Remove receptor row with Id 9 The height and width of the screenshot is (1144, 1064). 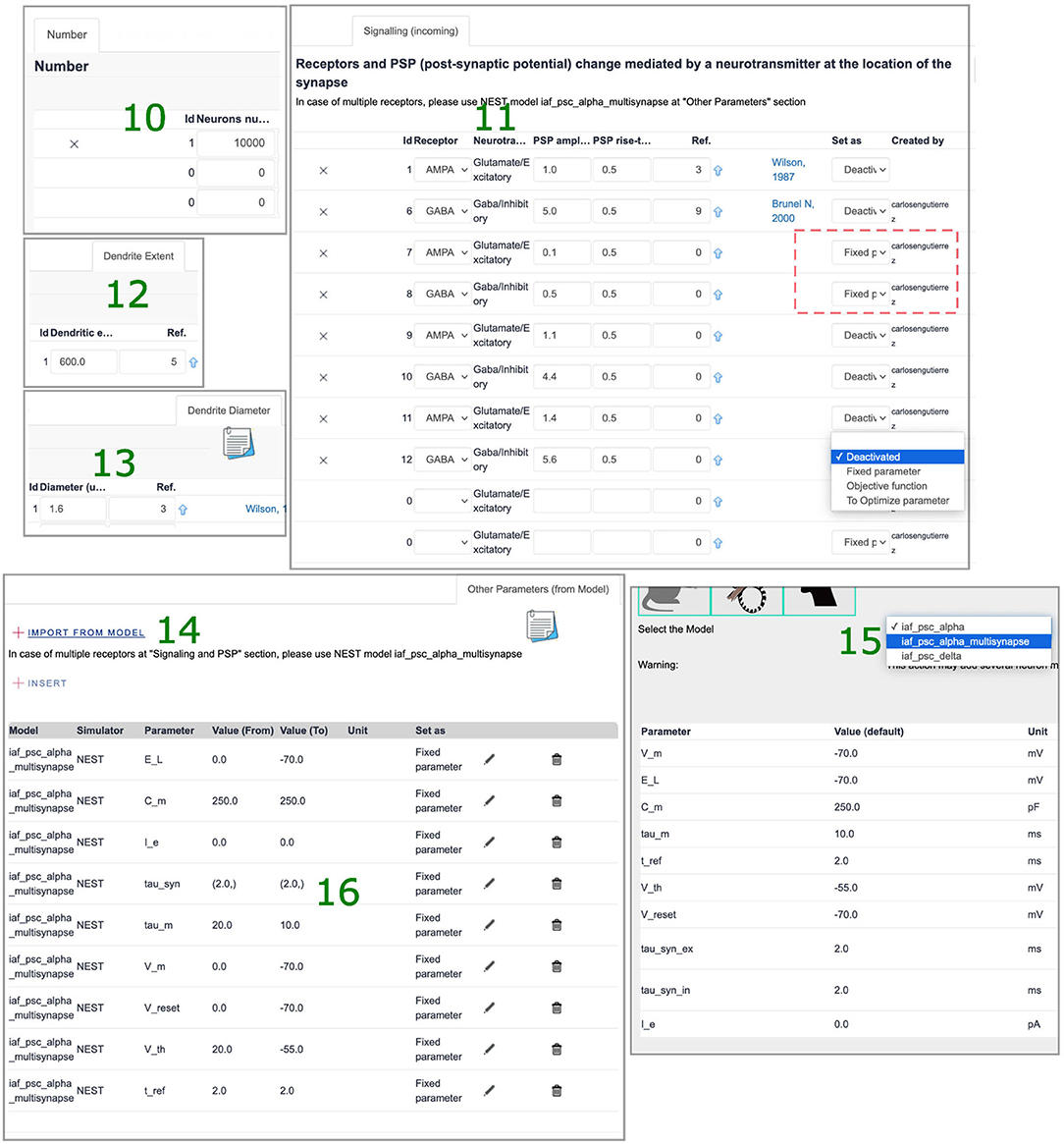323,337
